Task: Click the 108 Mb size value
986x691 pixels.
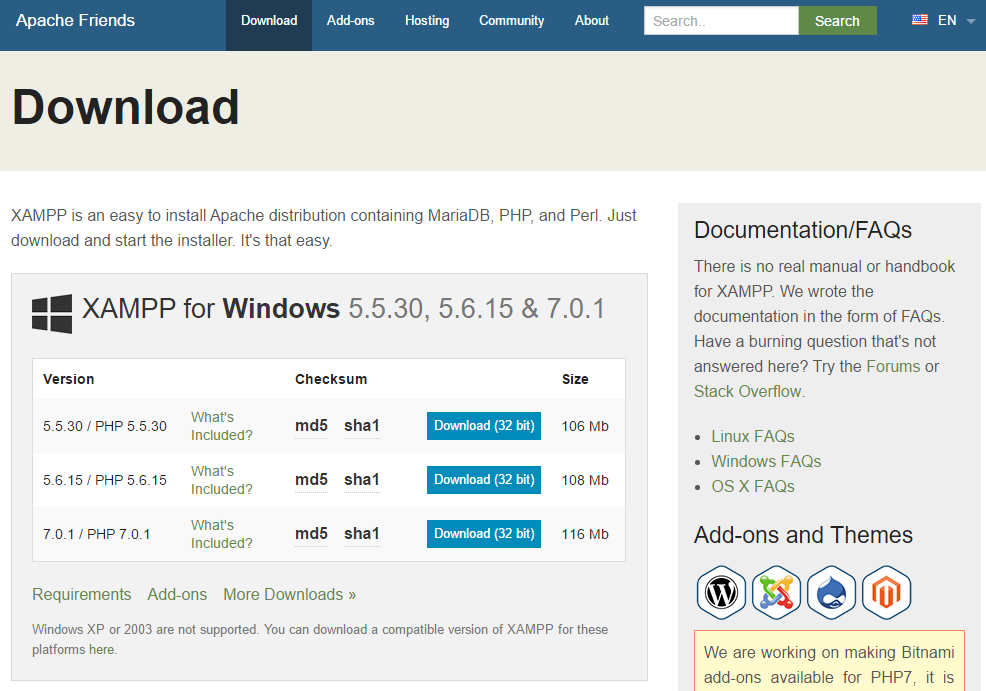Action: pyautogui.click(x=585, y=480)
